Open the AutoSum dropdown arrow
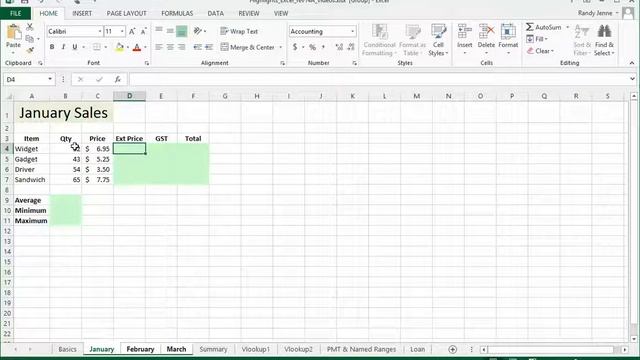Viewport: 640px width, 360px height. [x=567, y=27]
